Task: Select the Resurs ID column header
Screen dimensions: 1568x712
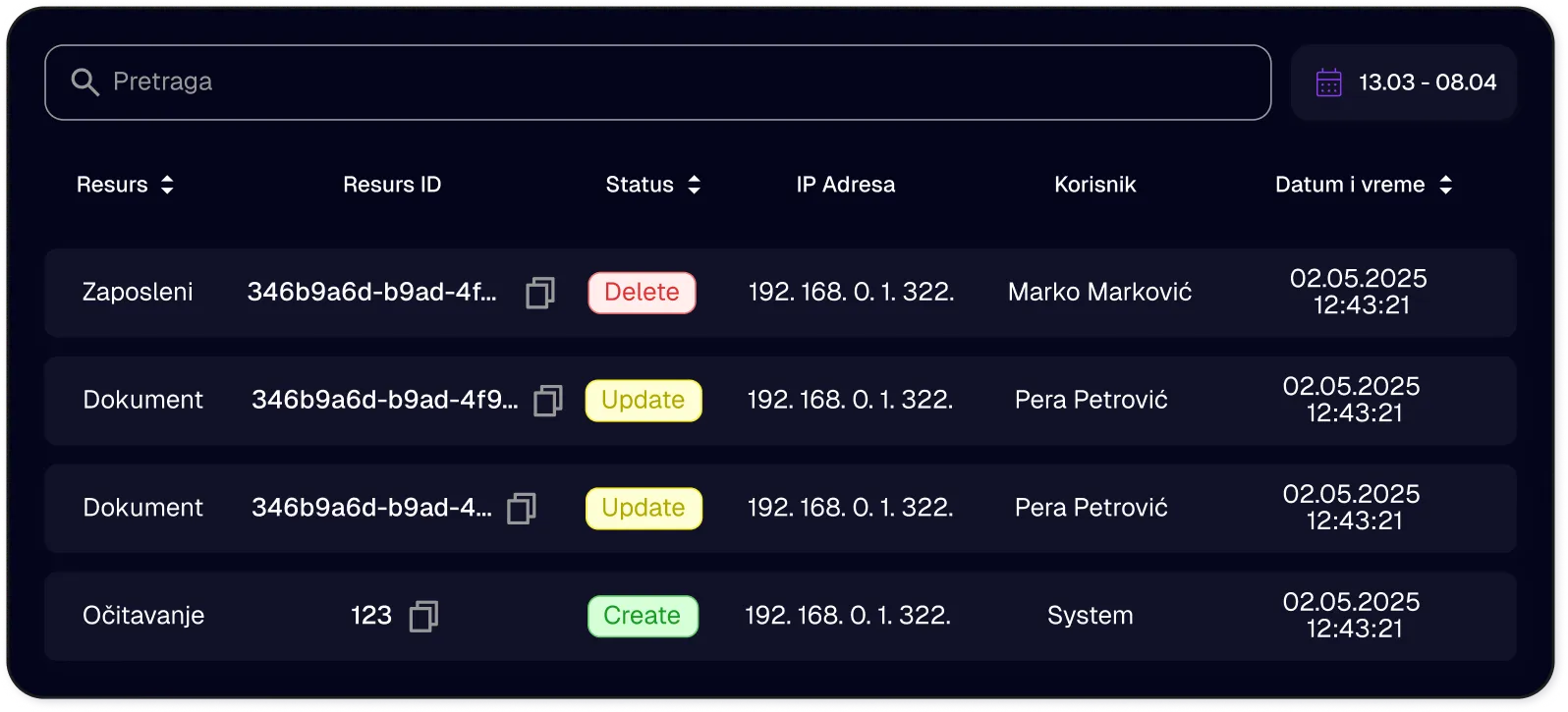Action: point(391,185)
